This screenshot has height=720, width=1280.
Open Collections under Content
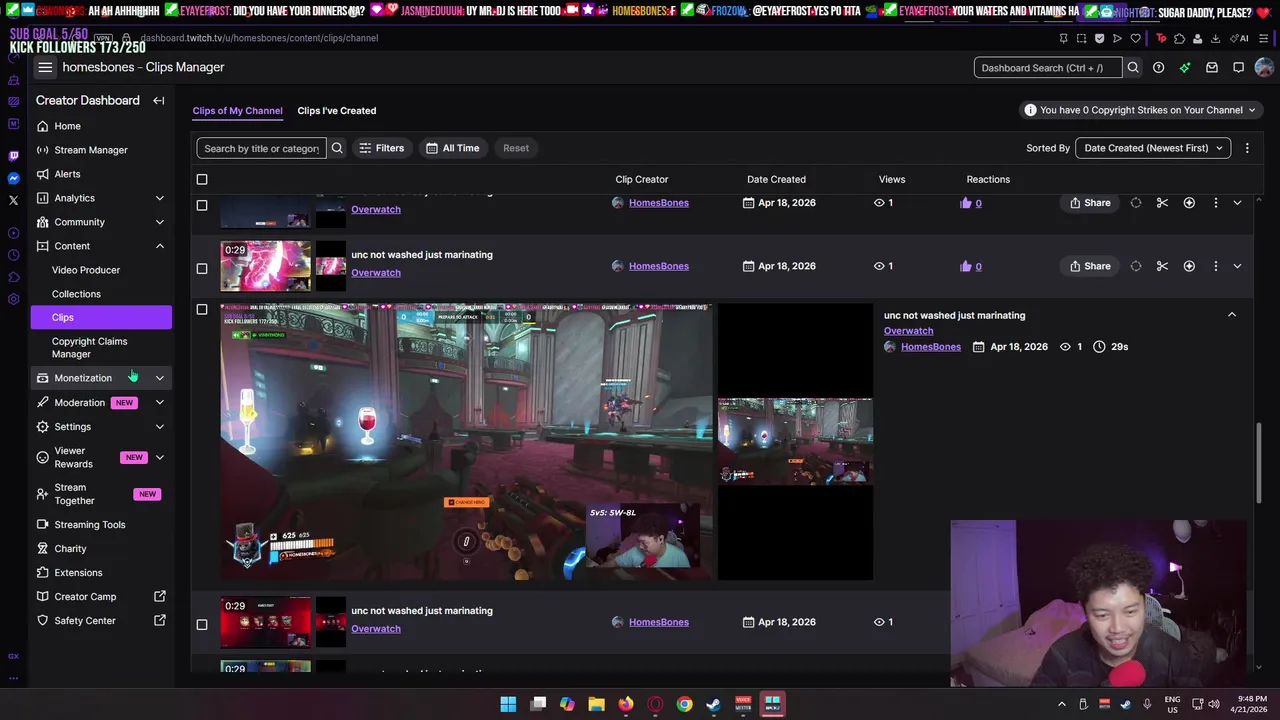pyautogui.click(x=76, y=294)
